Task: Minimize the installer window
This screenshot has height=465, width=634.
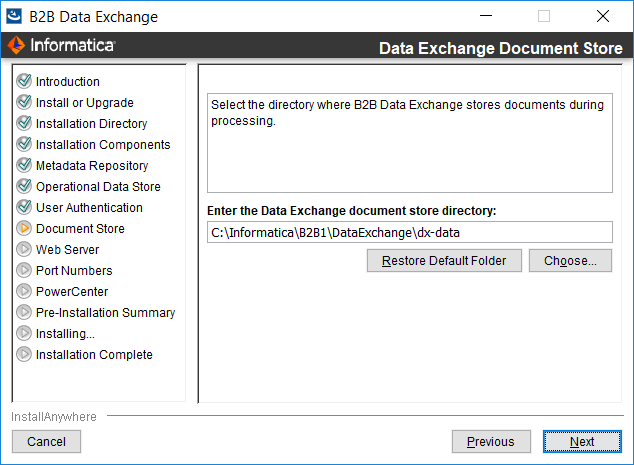Action: (486, 16)
